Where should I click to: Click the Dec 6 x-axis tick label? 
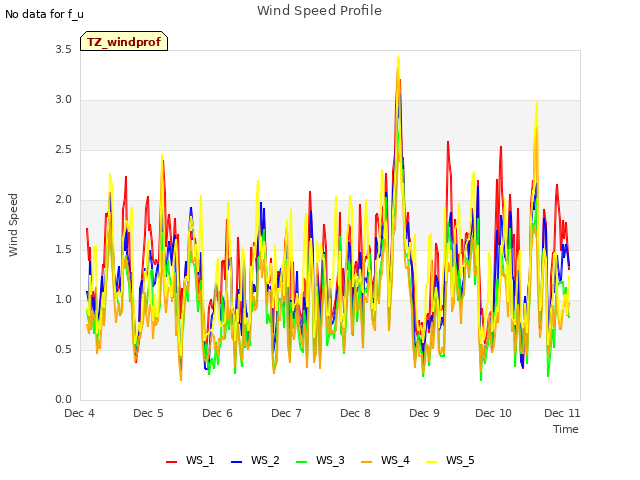coord(217,413)
